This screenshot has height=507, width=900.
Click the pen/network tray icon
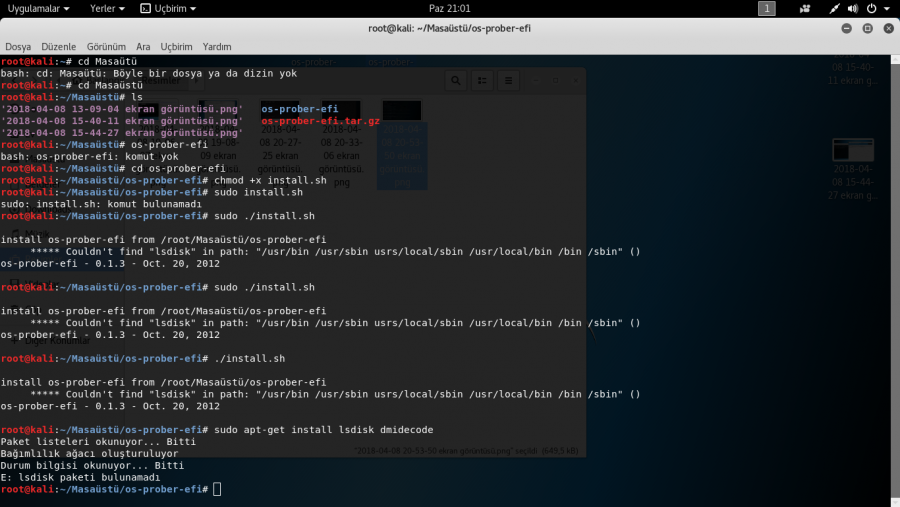click(834, 9)
